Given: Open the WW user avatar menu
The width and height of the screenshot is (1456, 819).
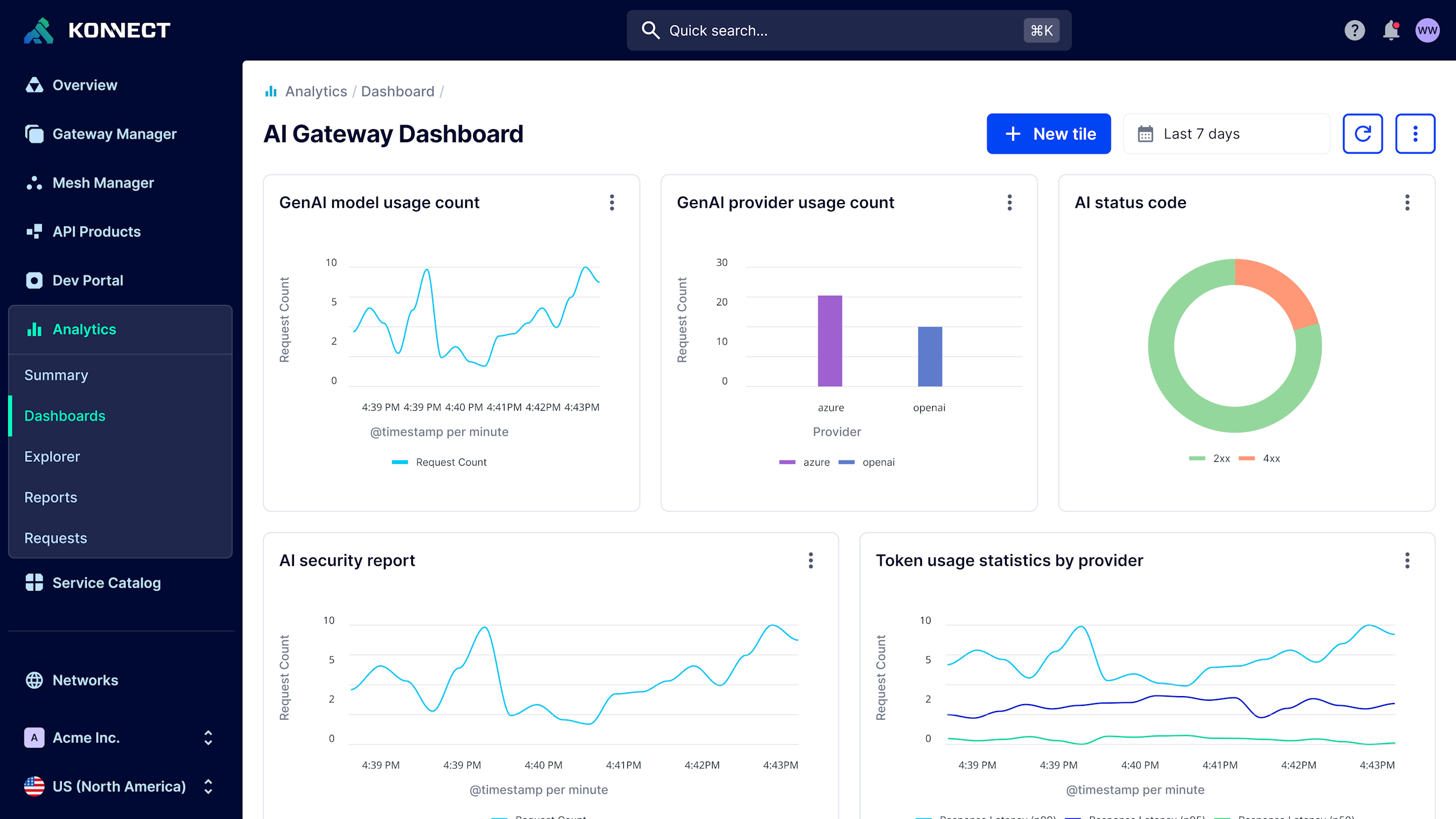Looking at the screenshot, I should [x=1427, y=30].
